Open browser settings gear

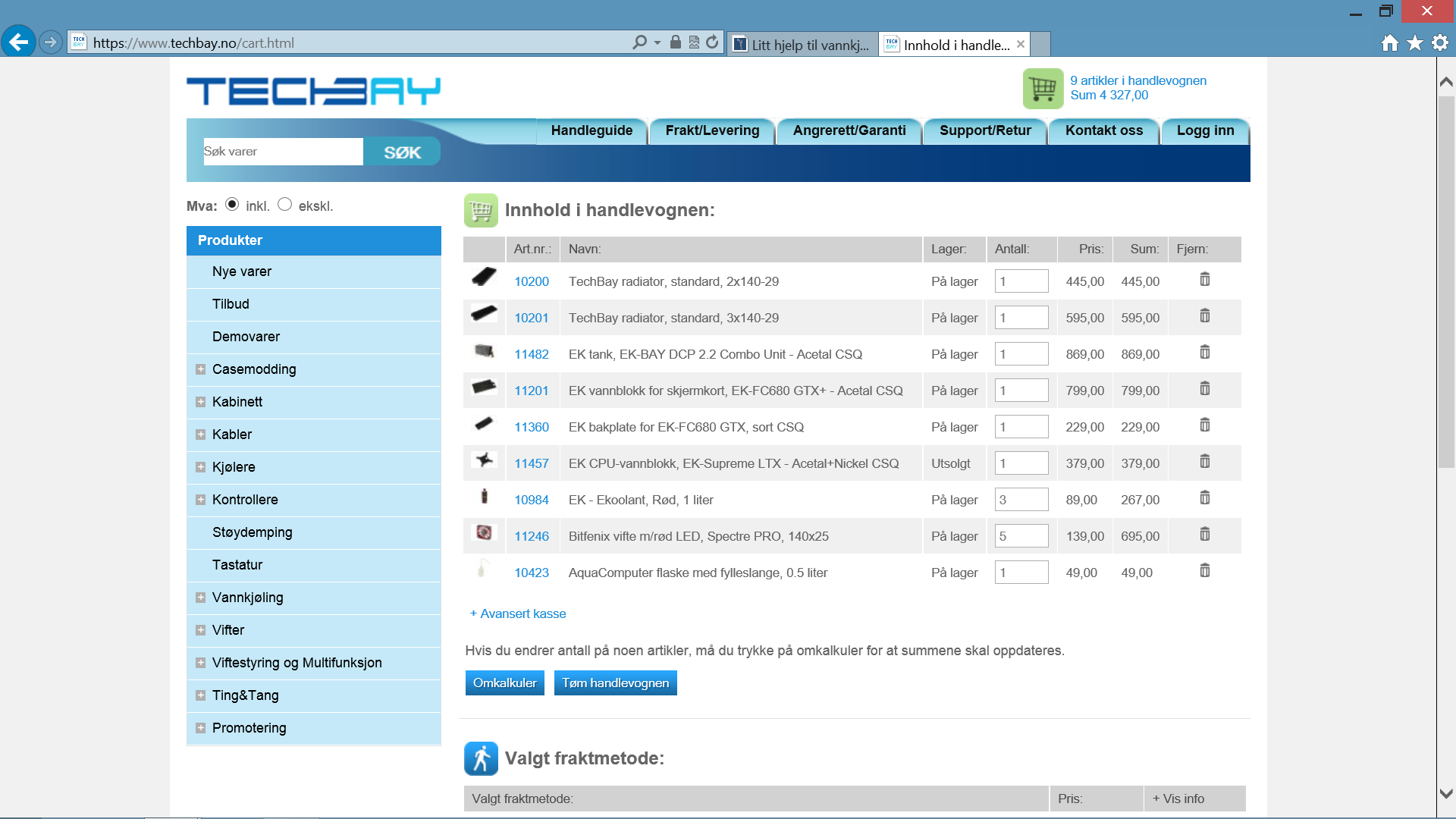[1440, 43]
